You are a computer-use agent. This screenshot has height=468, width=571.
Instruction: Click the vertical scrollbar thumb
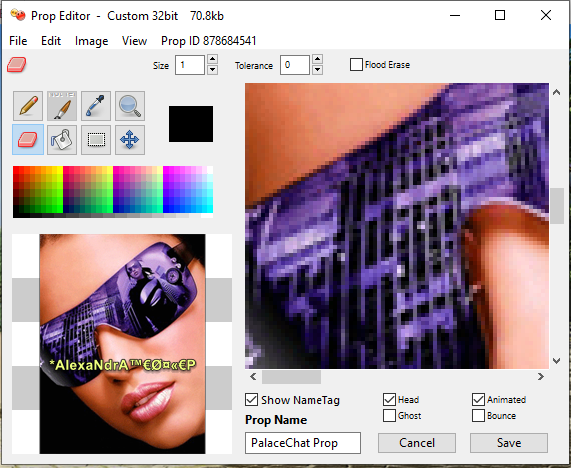click(557, 206)
